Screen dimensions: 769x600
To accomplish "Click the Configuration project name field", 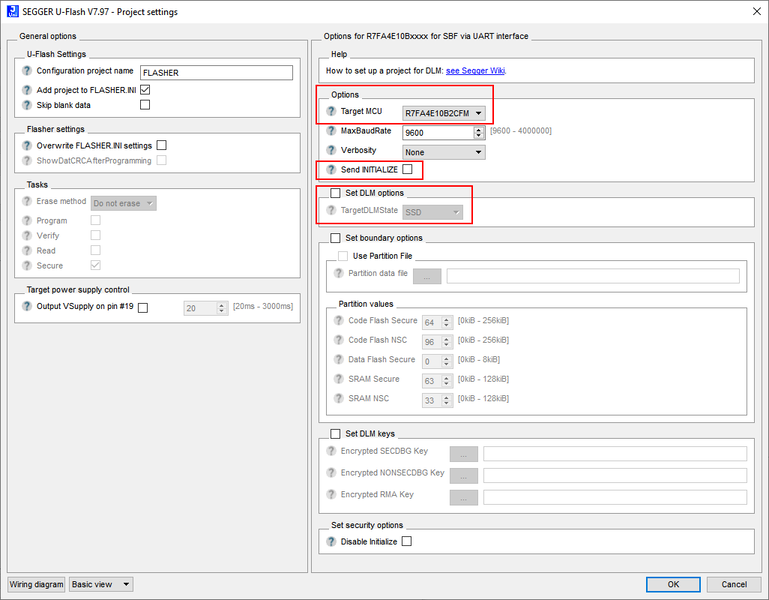I will [215, 73].
